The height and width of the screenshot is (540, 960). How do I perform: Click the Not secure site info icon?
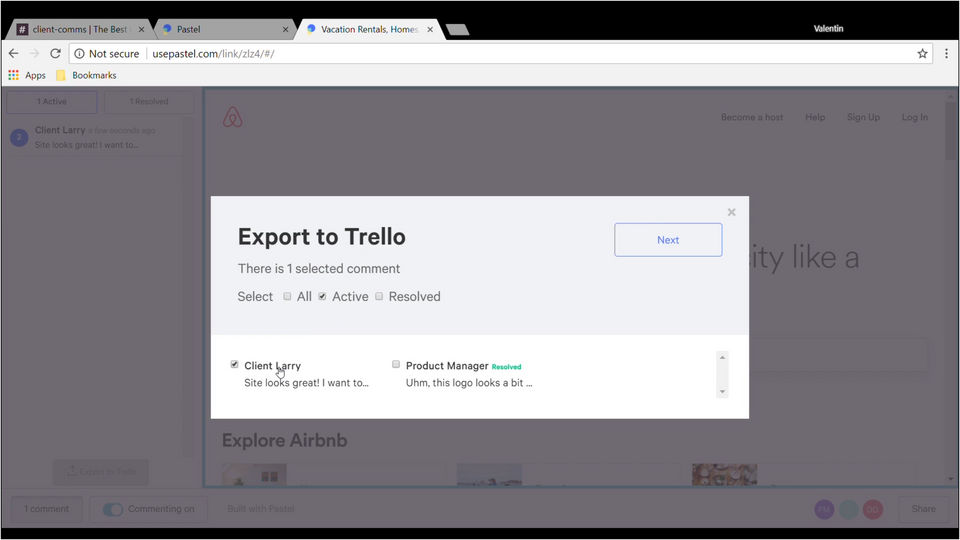(79, 54)
